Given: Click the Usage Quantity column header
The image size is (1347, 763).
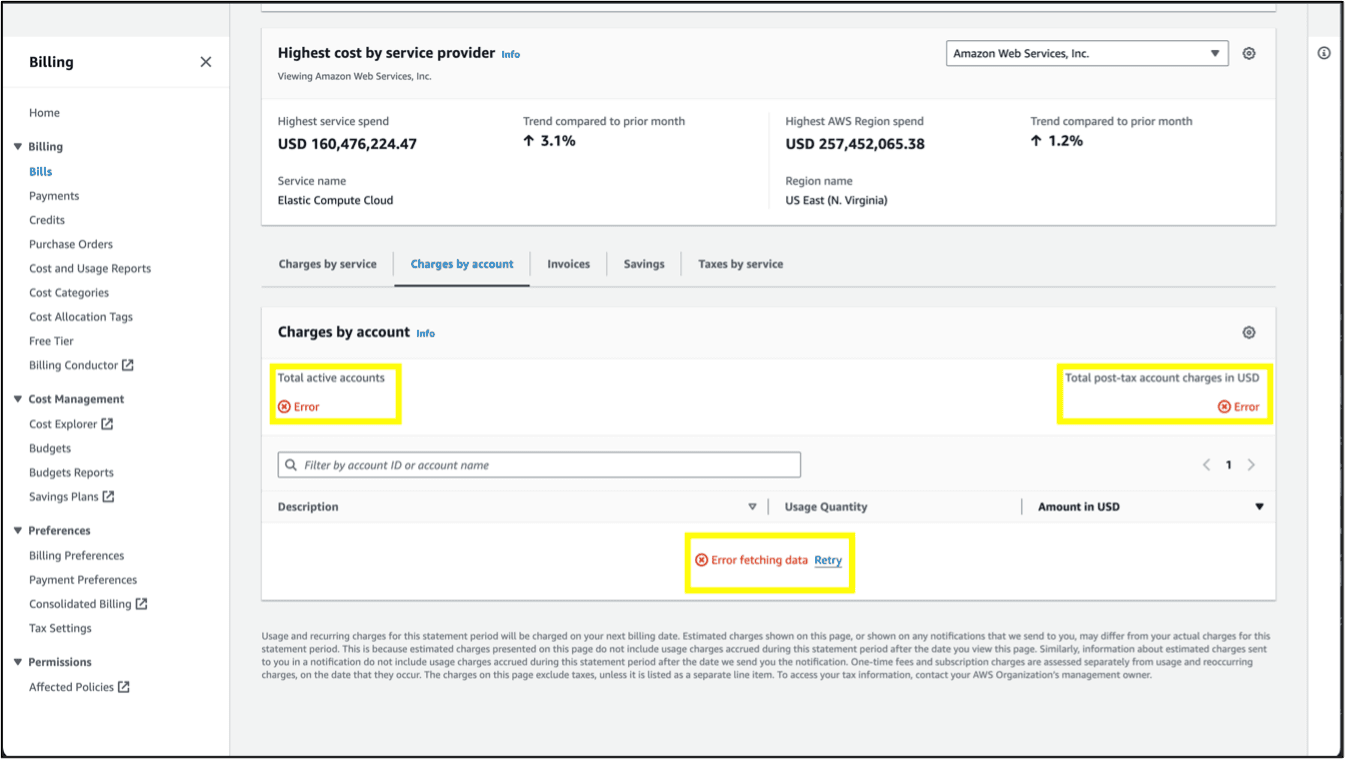Looking at the screenshot, I should (x=826, y=507).
